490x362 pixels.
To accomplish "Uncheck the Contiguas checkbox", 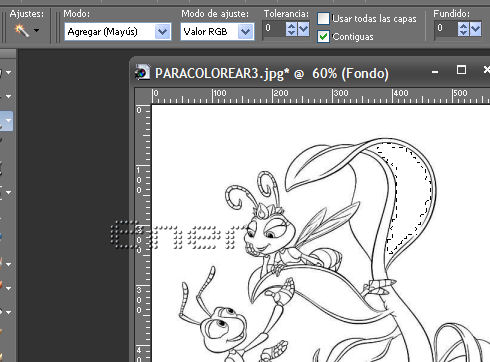I will click(323, 37).
